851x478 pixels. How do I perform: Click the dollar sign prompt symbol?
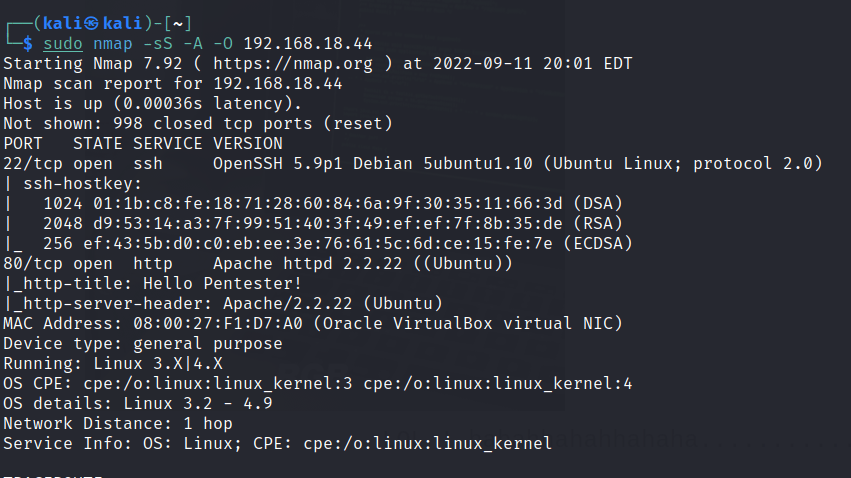tap(28, 44)
